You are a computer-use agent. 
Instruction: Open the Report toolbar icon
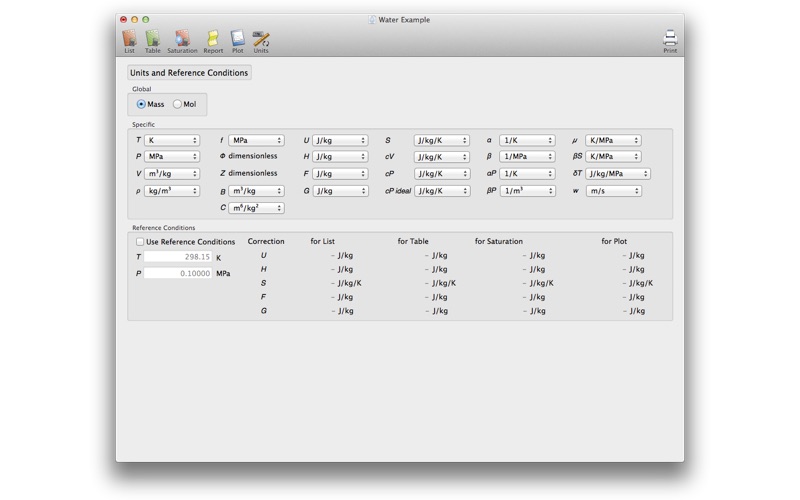click(213, 41)
